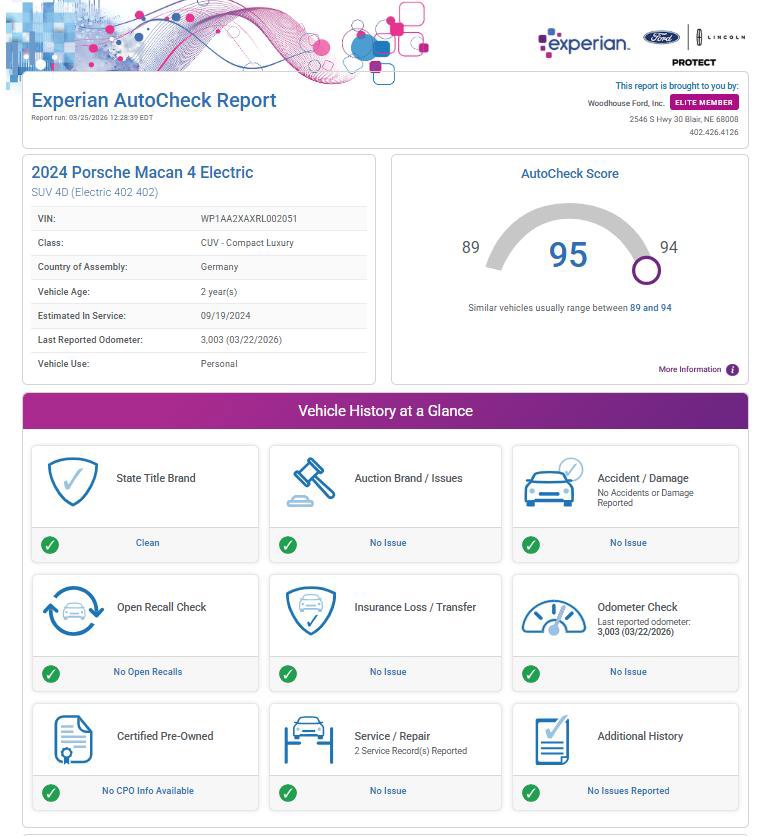Click green checkmark beside No Open Recalls
Image resolution: width=770 pixels, height=836 pixels.
51,674
